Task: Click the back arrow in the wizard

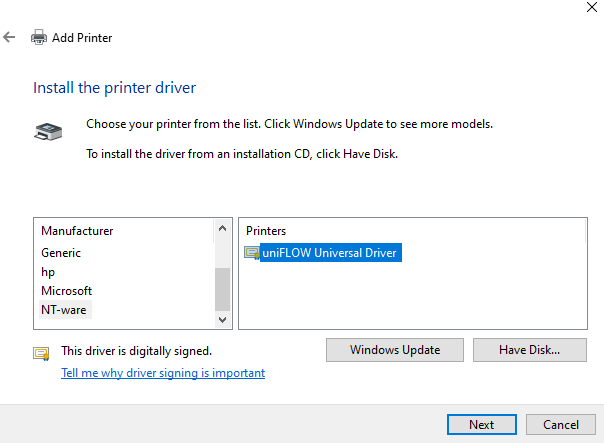Action: click(10, 37)
